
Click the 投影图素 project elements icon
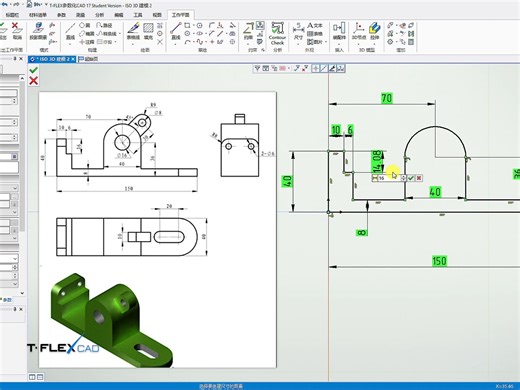tap(38, 32)
